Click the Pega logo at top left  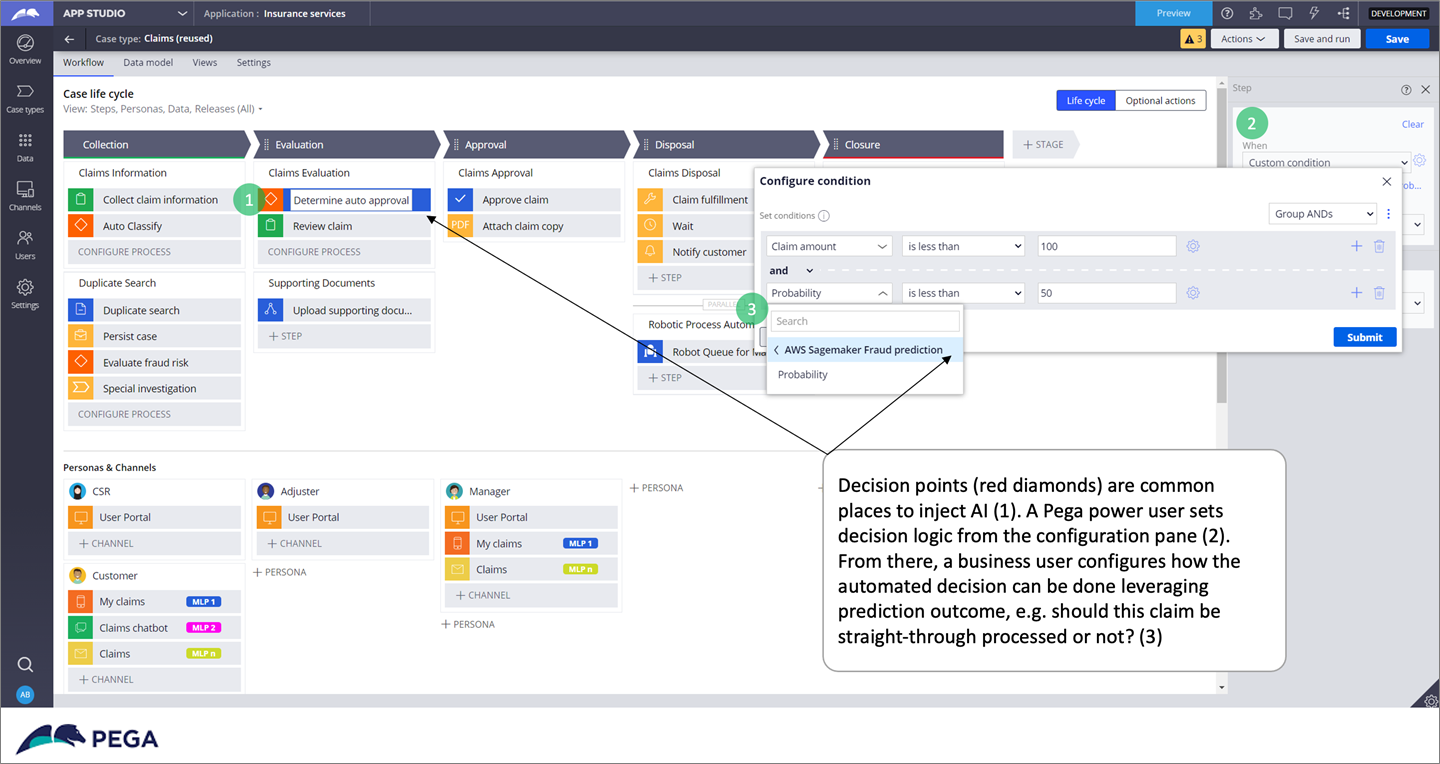pos(26,13)
